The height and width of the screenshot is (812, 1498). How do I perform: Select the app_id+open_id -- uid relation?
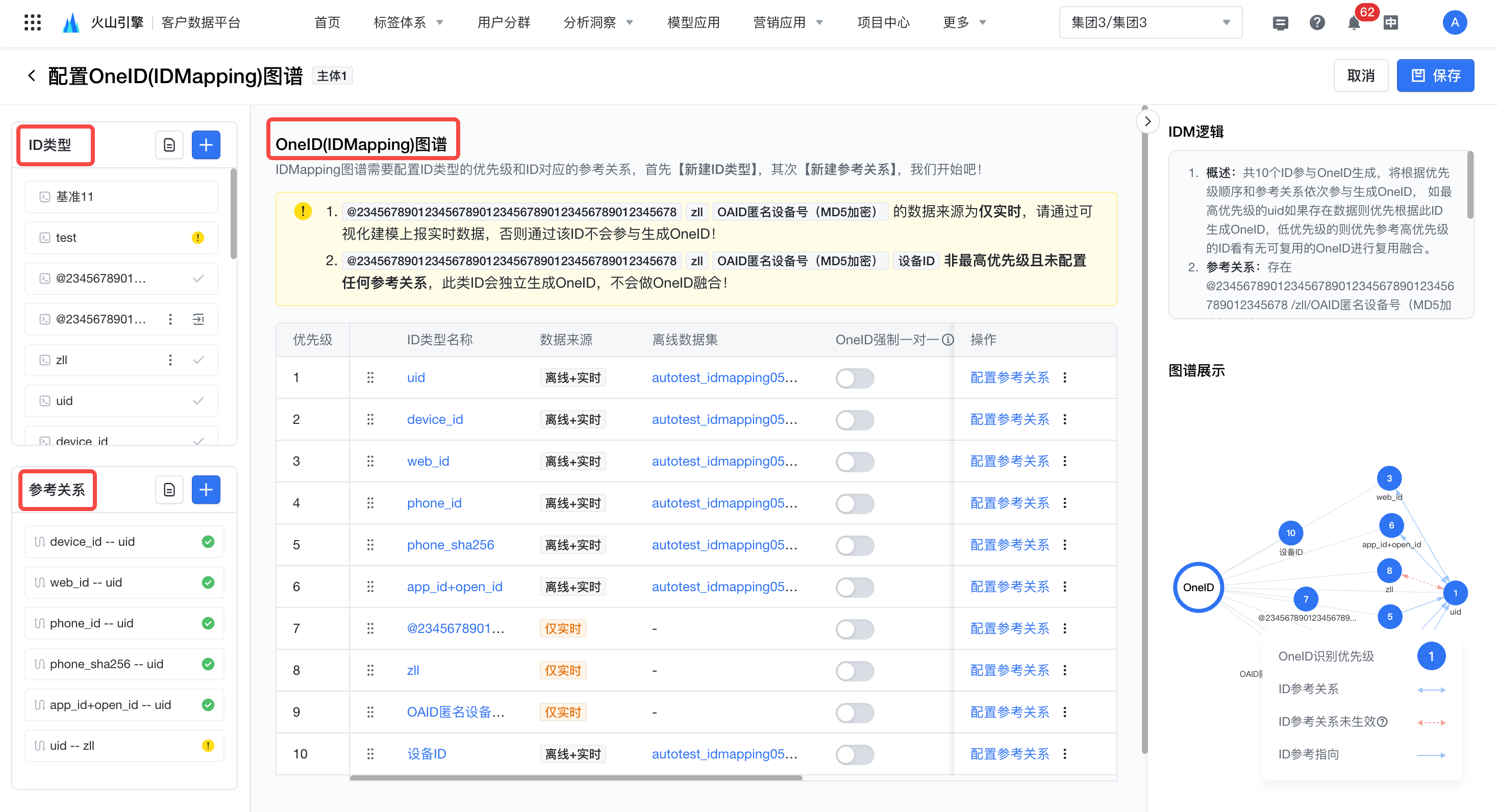124,704
